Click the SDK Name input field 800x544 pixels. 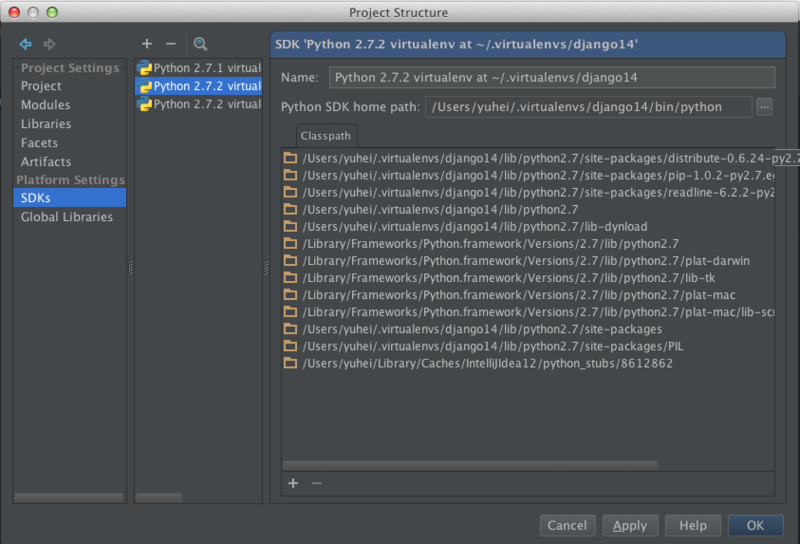(552, 78)
